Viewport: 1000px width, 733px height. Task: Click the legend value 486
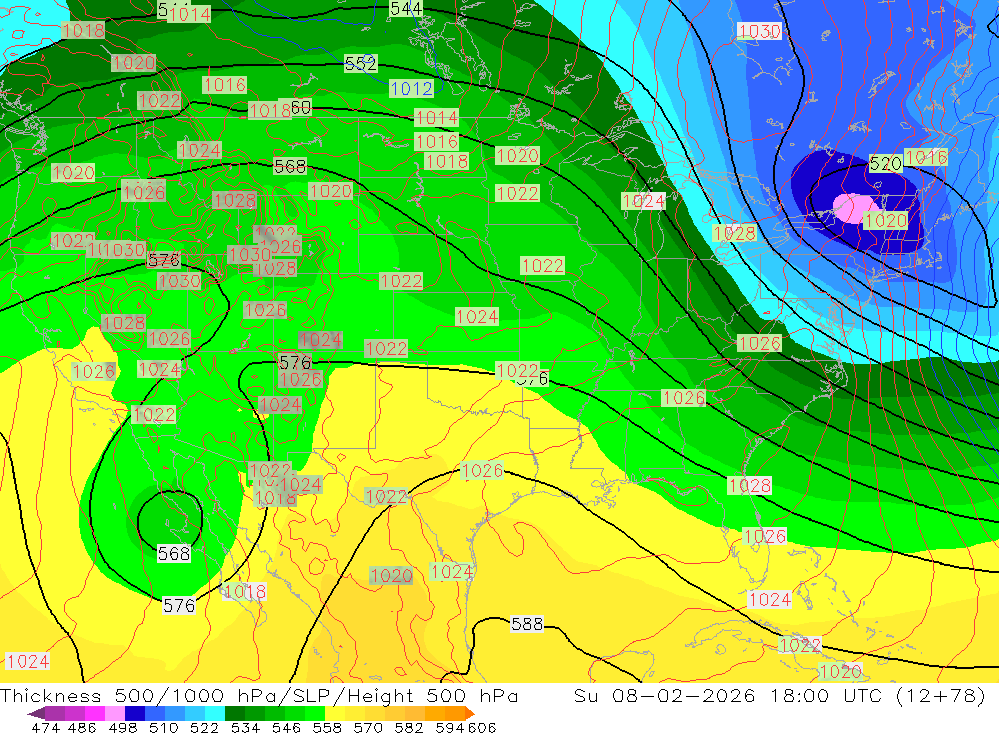click(x=82, y=727)
